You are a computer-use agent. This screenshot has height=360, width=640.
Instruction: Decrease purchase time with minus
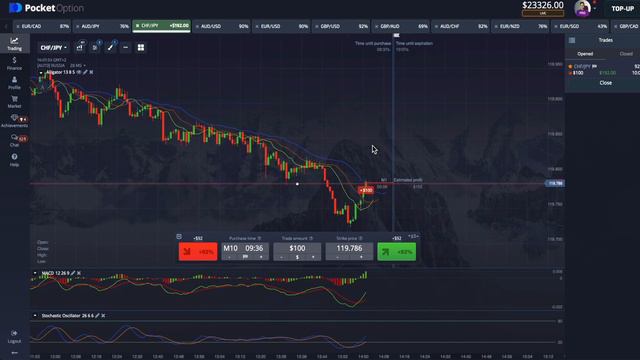(229, 257)
